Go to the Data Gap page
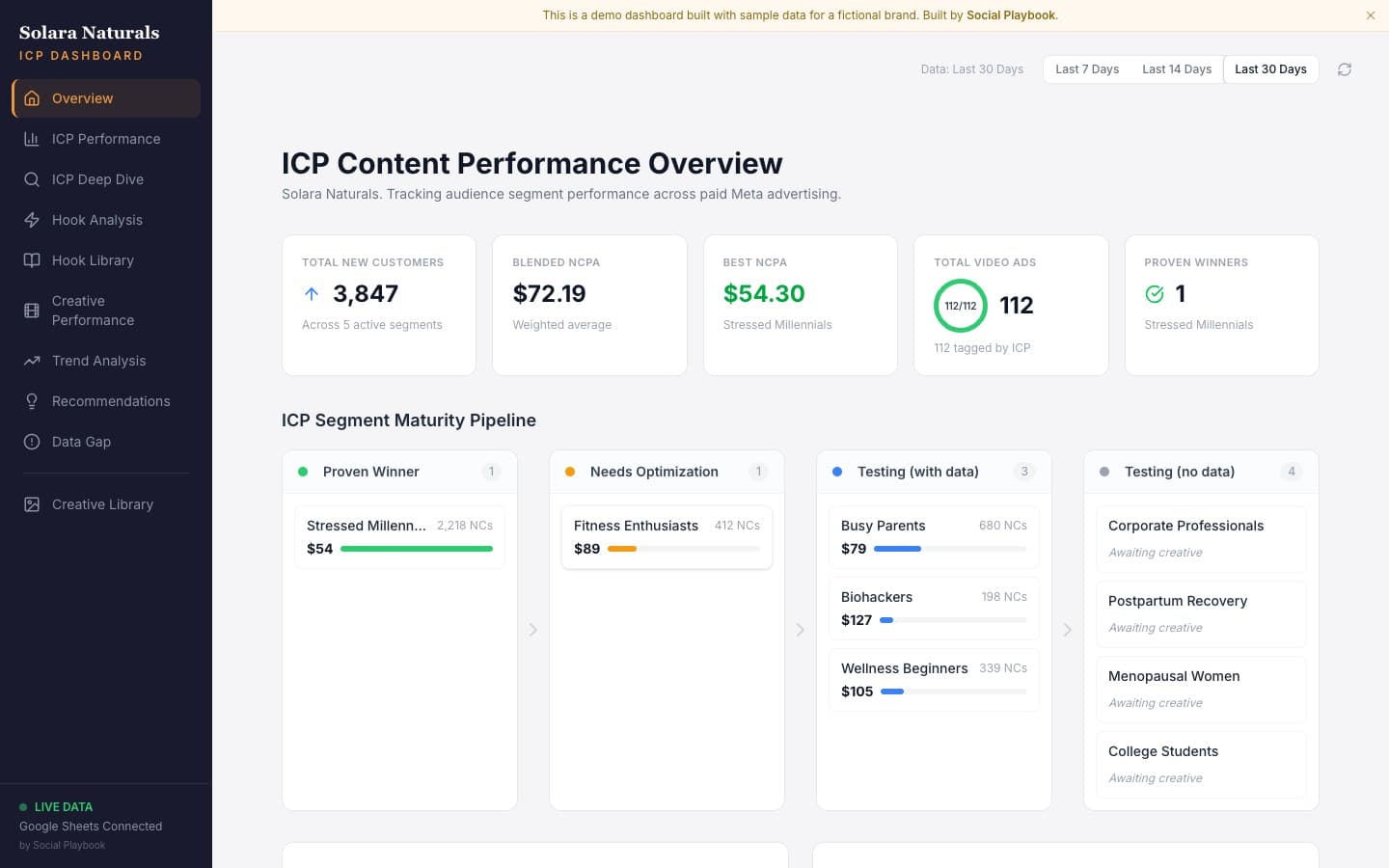 (x=81, y=442)
